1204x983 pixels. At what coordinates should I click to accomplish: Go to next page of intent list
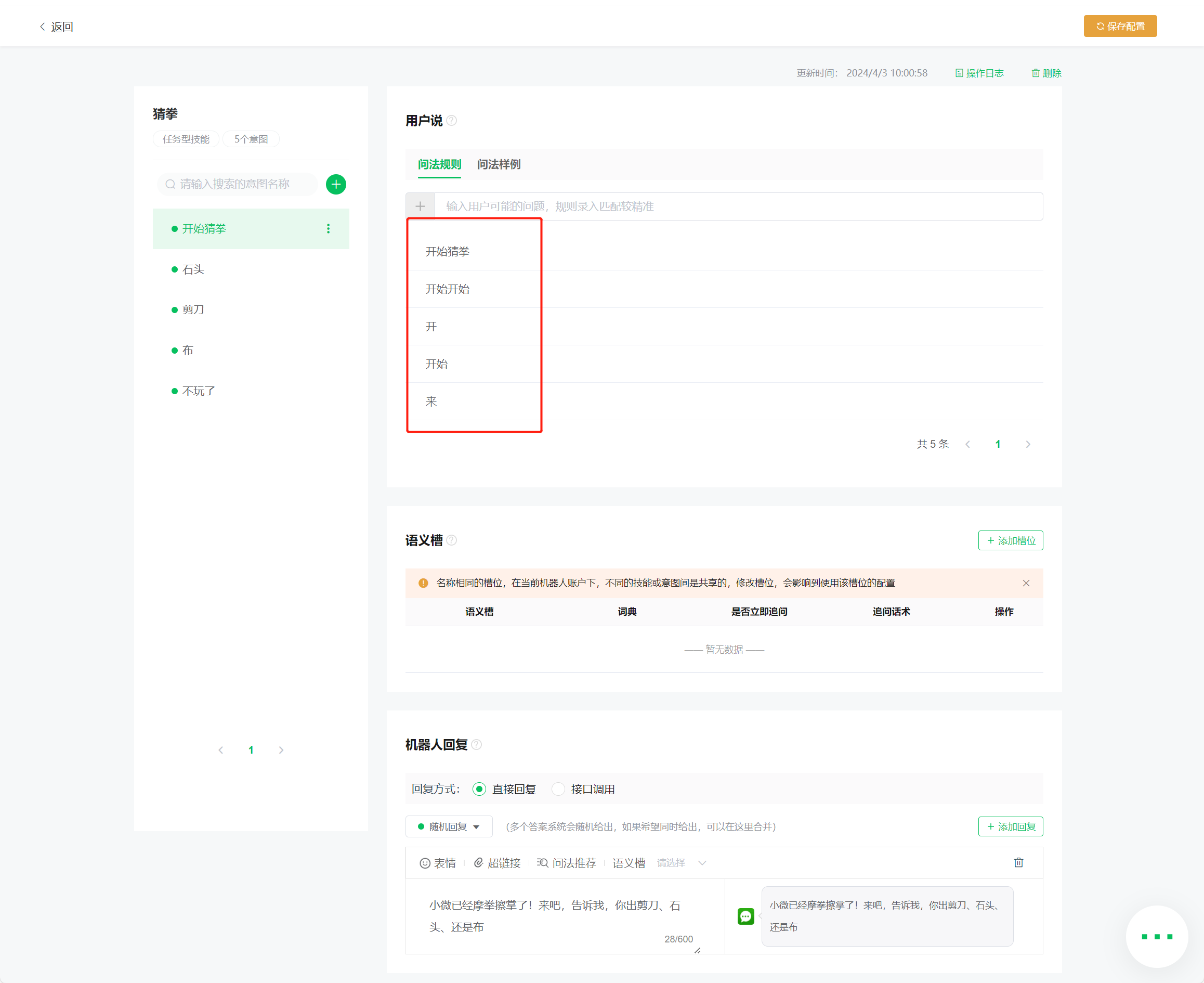pyautogui.click(x=281, y=749)
